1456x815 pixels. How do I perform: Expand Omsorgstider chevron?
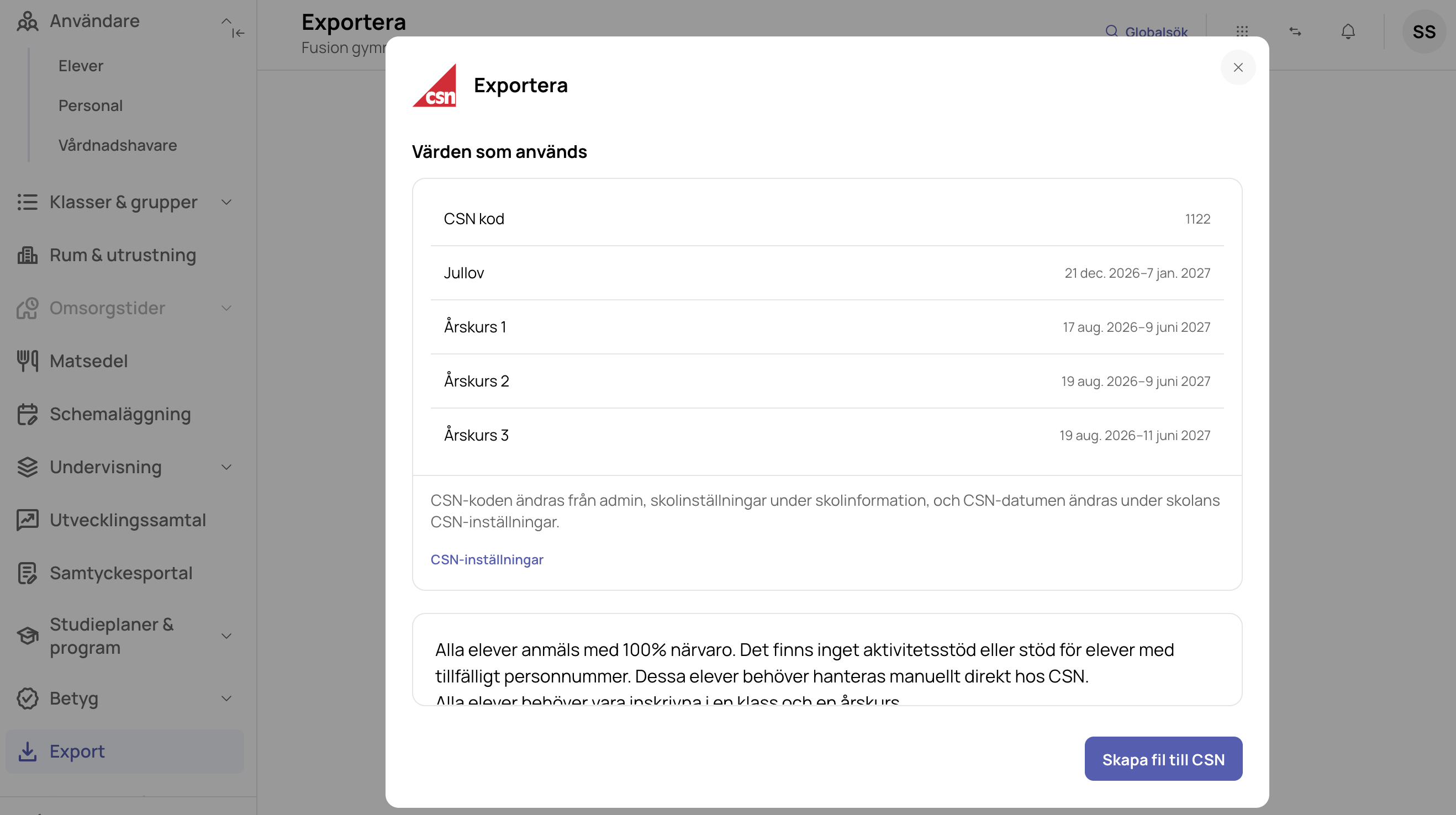226,308
